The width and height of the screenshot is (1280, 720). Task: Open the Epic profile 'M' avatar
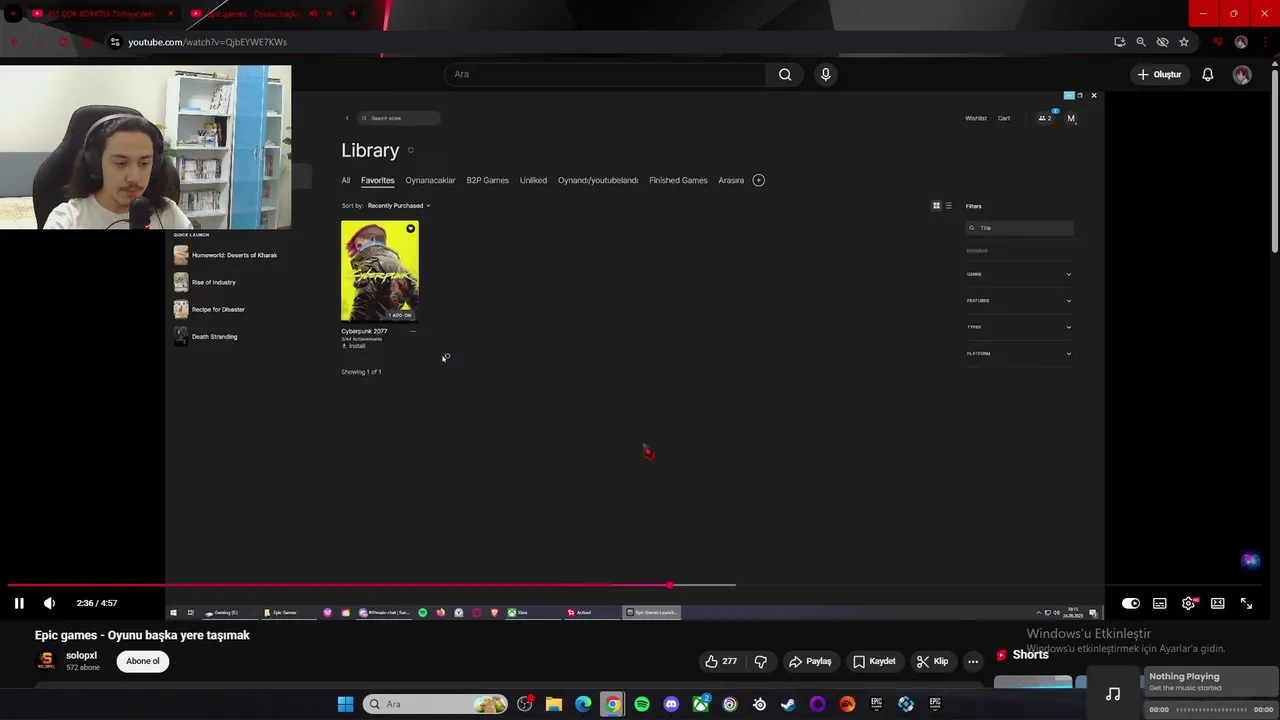coord(1071,118)
